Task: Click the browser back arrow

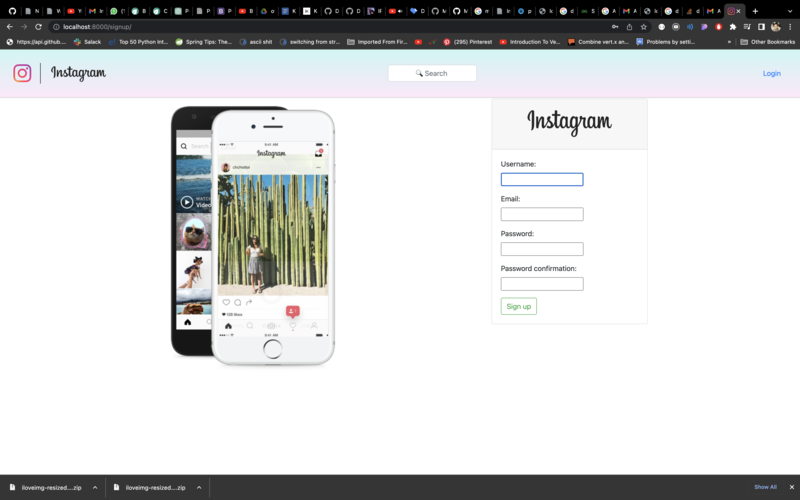Action: [10, 27]
